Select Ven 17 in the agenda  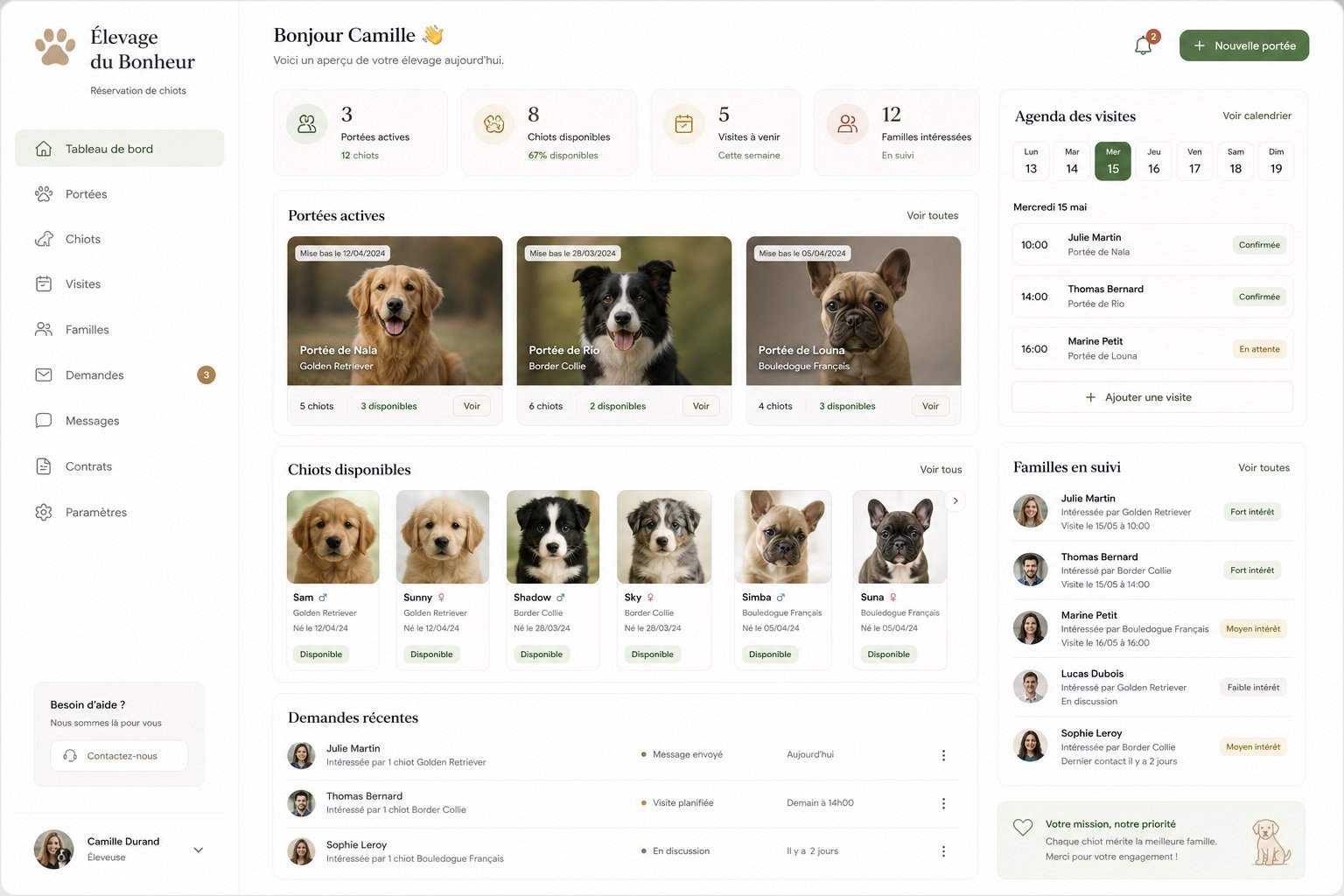click(1194, 161)
